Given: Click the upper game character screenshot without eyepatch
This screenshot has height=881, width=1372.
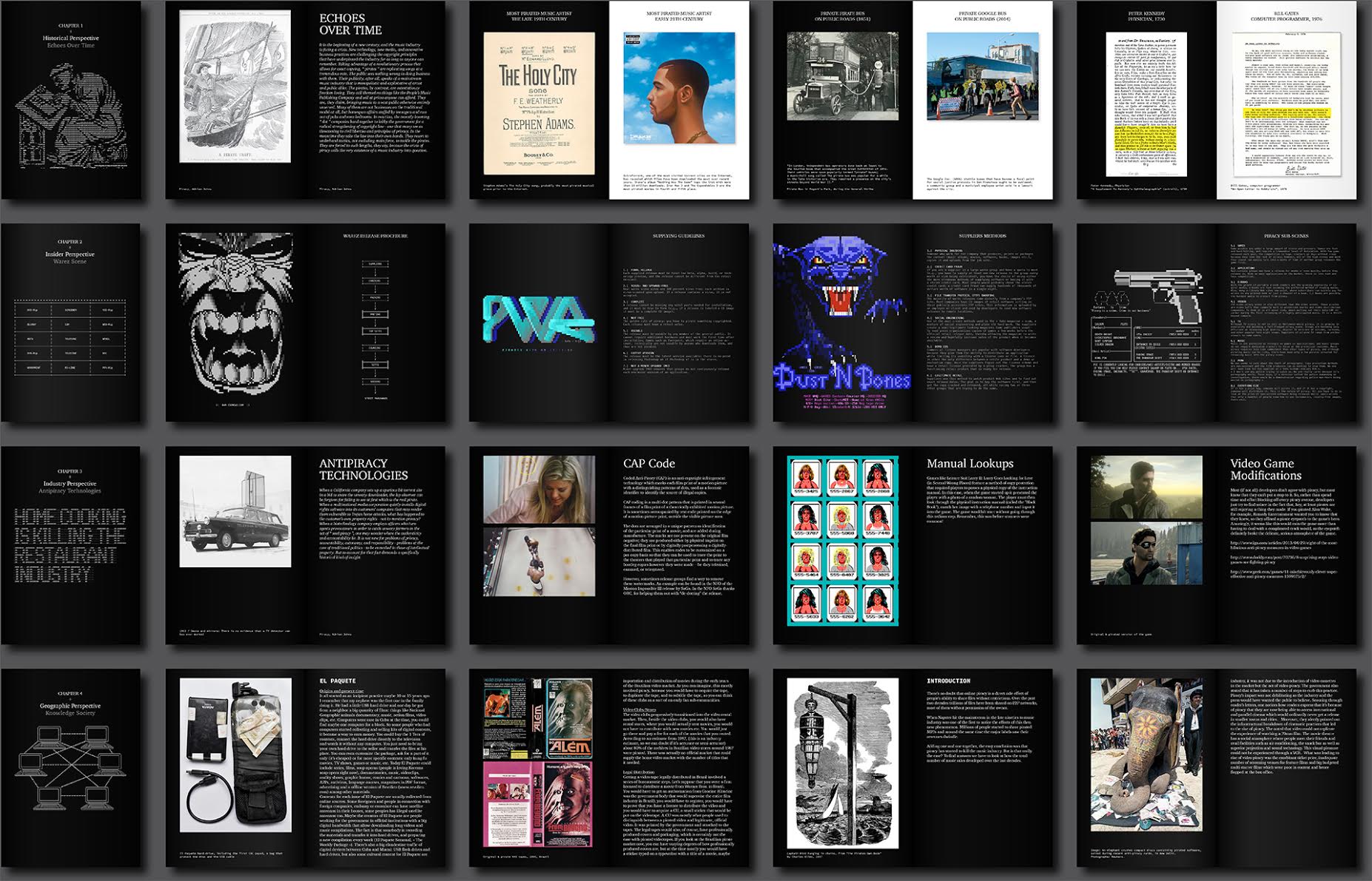Looking at the screenshot, I should pos(1146,487).
